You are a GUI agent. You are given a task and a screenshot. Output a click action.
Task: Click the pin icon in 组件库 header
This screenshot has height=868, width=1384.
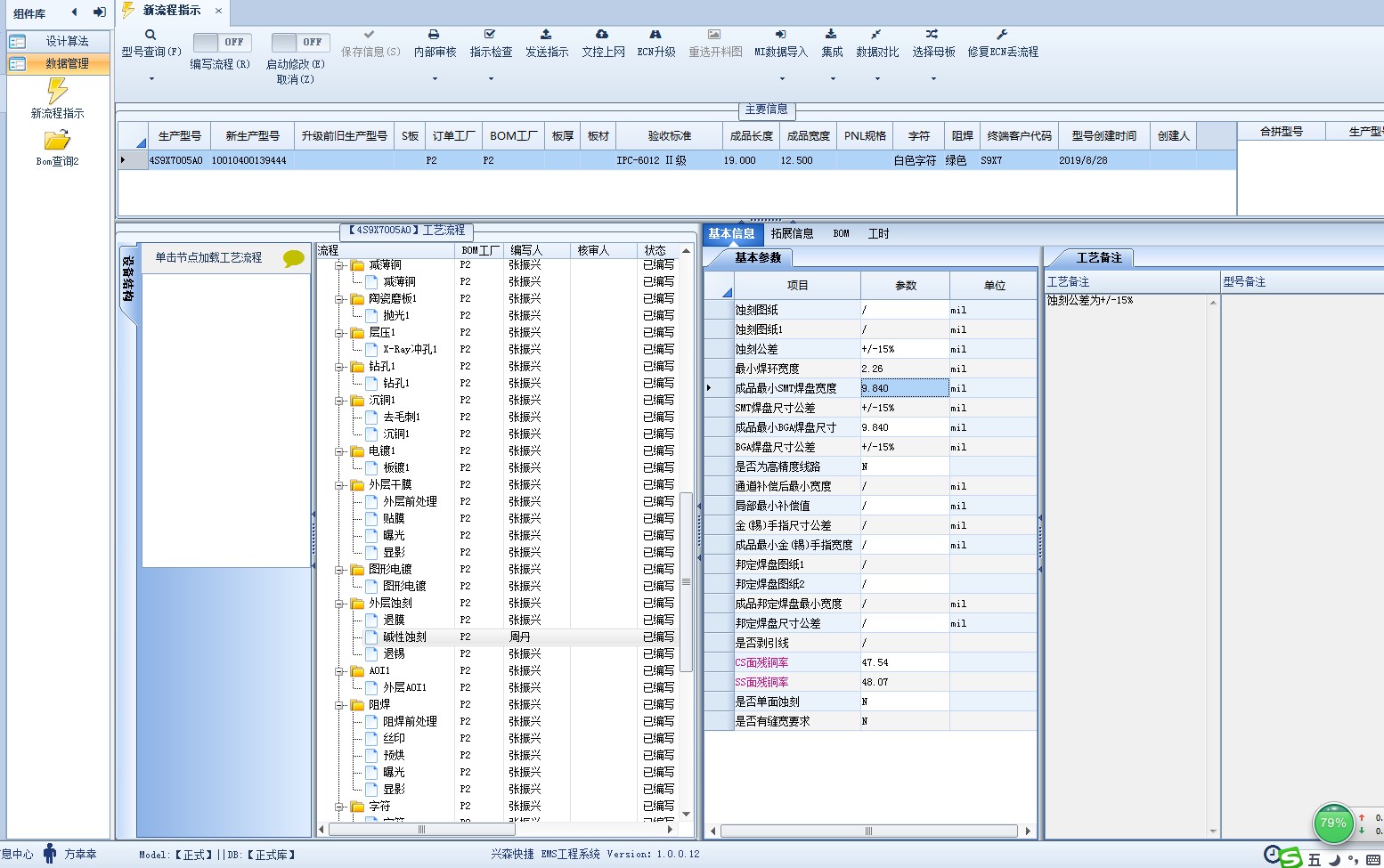pos(99,12)
